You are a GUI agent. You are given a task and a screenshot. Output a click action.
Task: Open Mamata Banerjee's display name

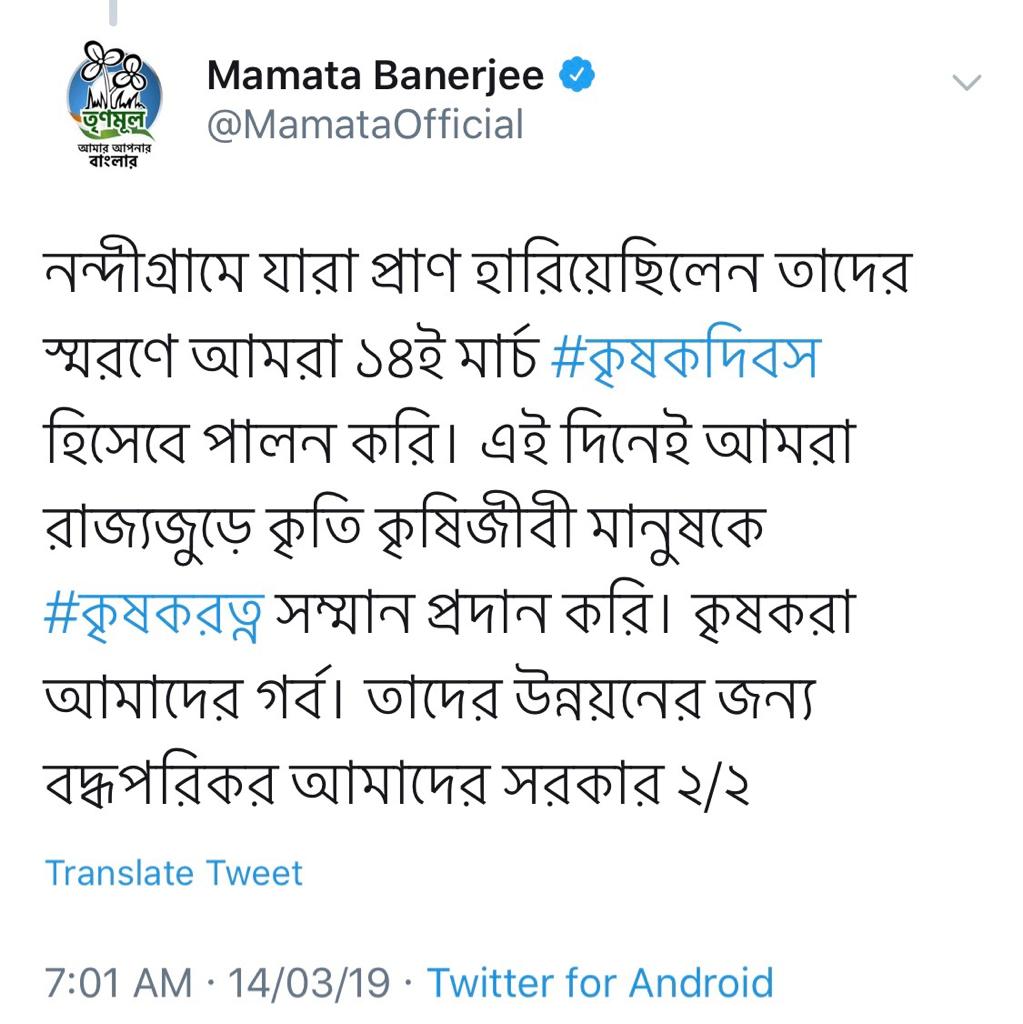375,75
